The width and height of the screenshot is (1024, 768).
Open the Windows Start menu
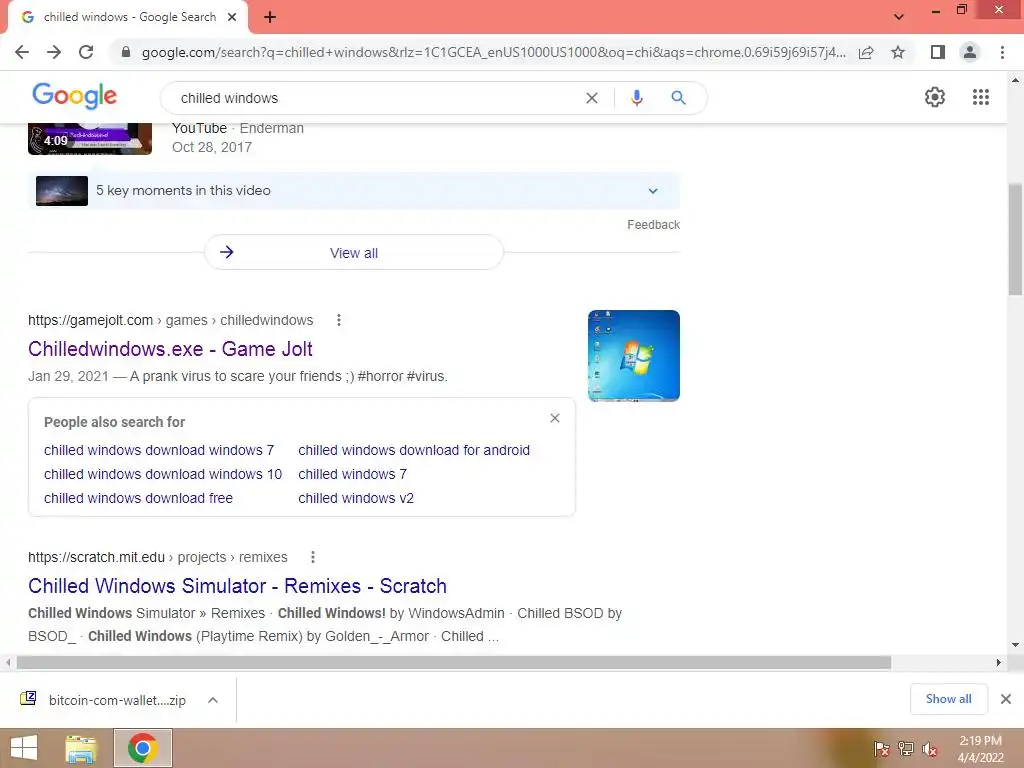tap(24, 748)
